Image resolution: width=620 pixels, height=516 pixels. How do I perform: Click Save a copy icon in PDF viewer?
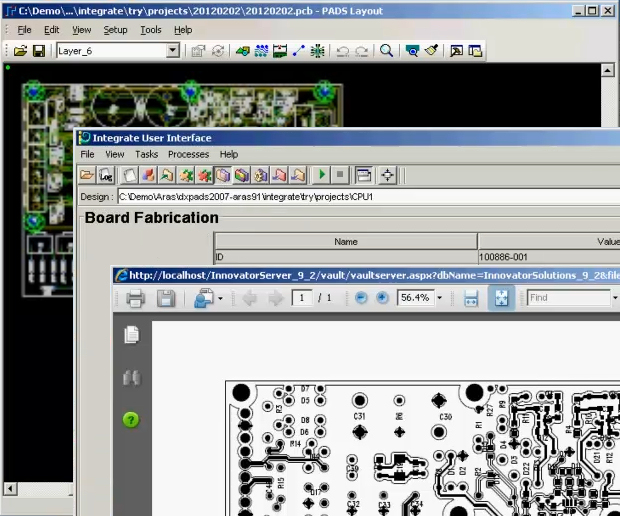coord(166,298)
